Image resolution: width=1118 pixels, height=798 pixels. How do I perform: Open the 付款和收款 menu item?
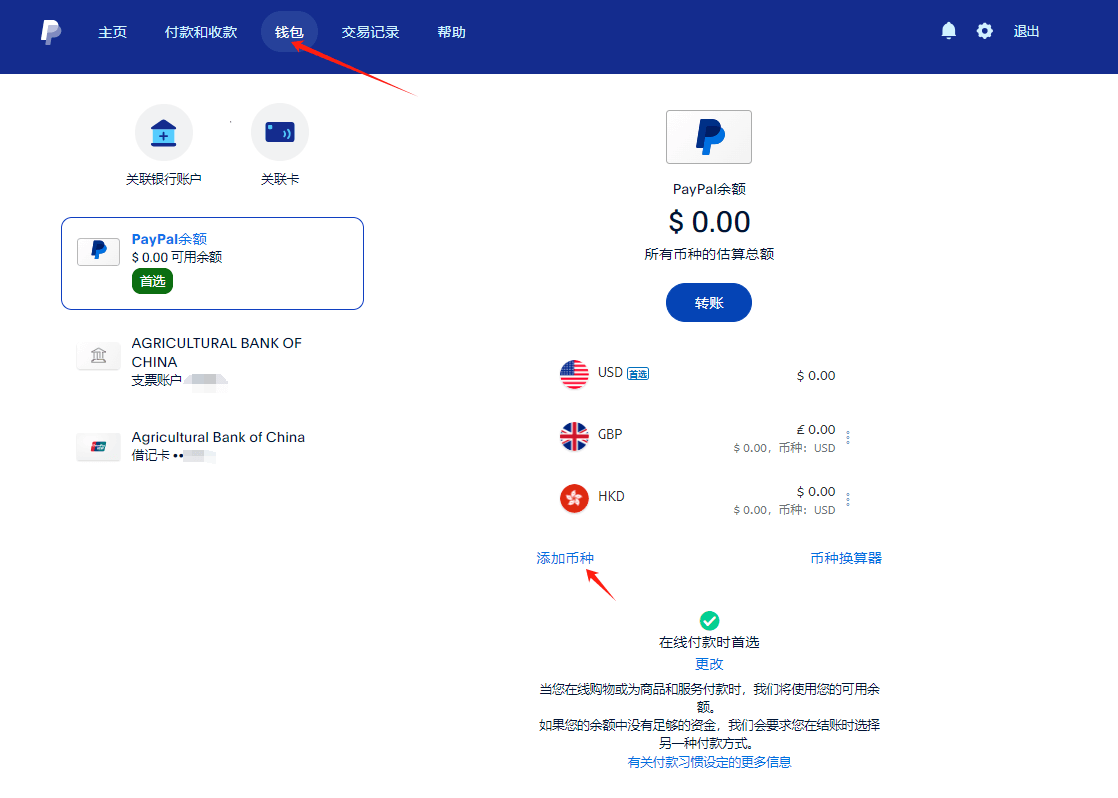tap(200, 31)
